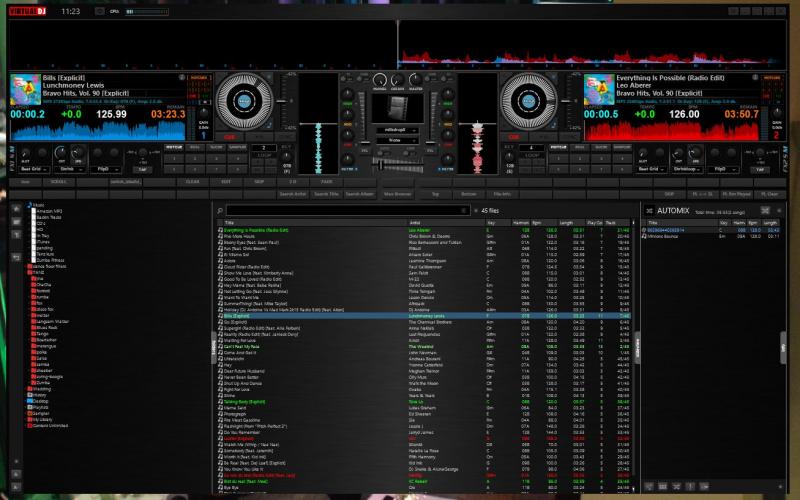800x500 pixels.
Task: Click music note icon beside Bye Bye
Action: [220, 488]
